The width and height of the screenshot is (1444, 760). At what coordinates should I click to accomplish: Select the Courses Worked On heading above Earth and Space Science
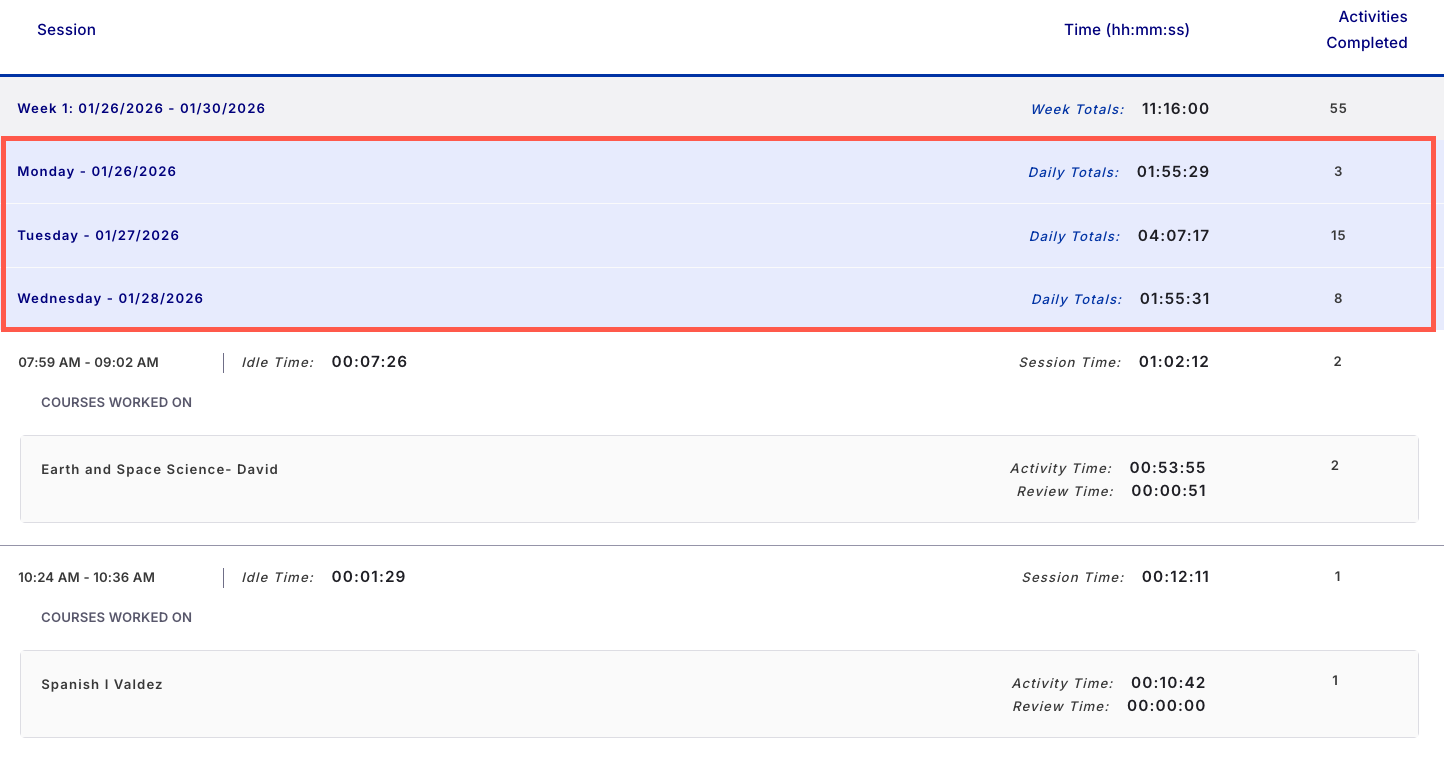tap(116, 402)
